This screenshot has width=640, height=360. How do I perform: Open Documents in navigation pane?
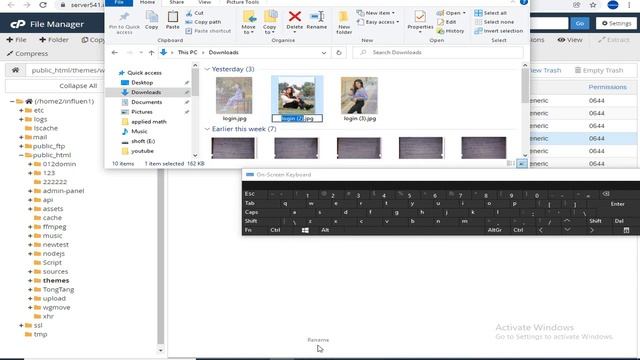point(147,102)
